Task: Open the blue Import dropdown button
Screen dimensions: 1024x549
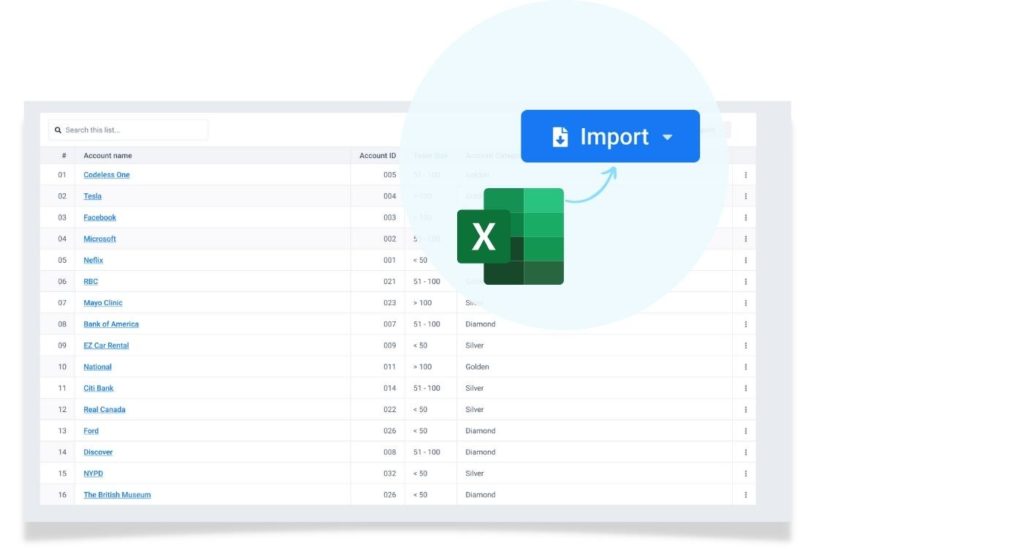Action: [610, 136]
